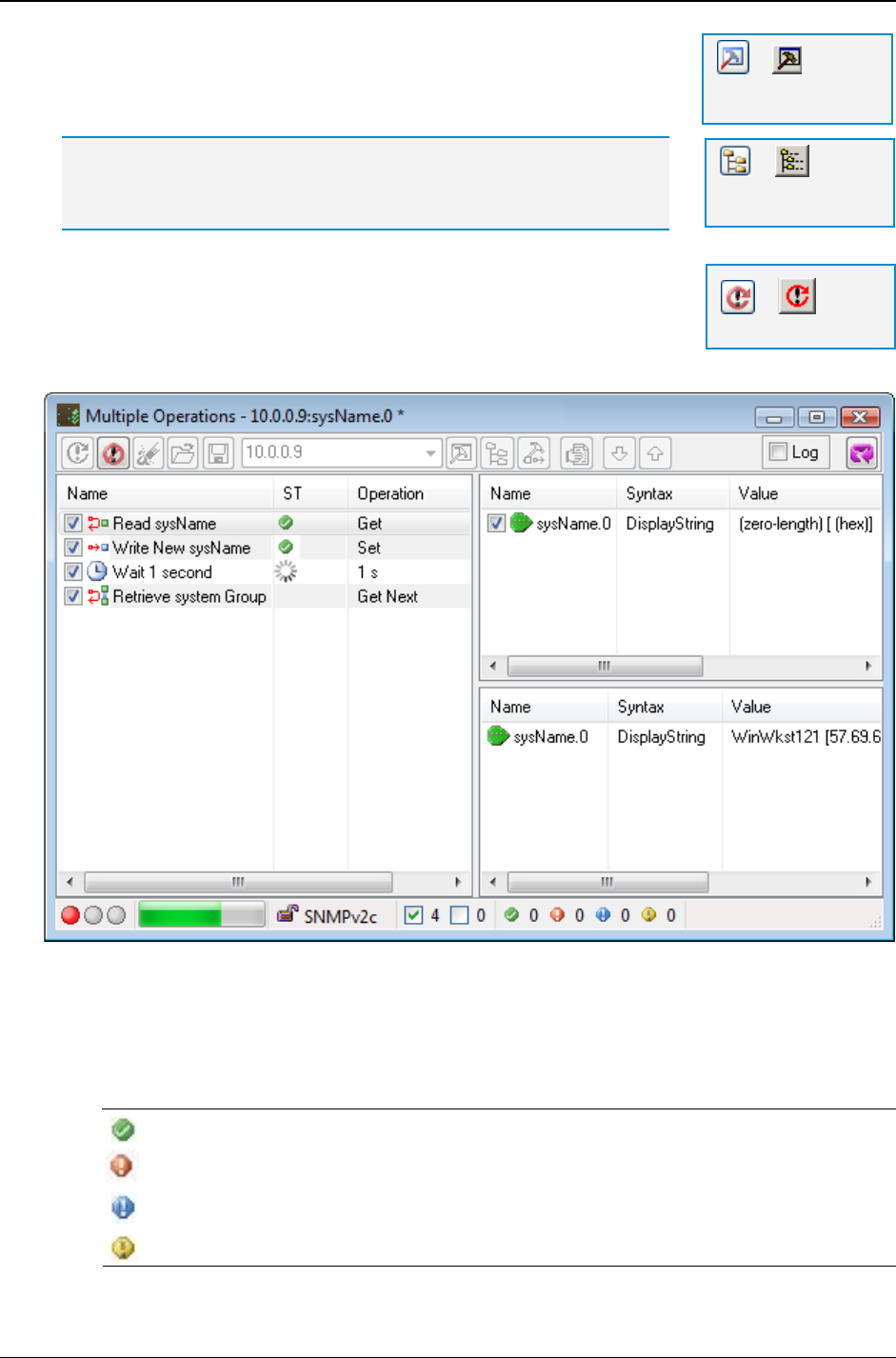Image resolution: width=896 pixels, height=1358 pixels.
Task: Click the SNMPv2c lock icon in status bar
Action: pos(287,914)
